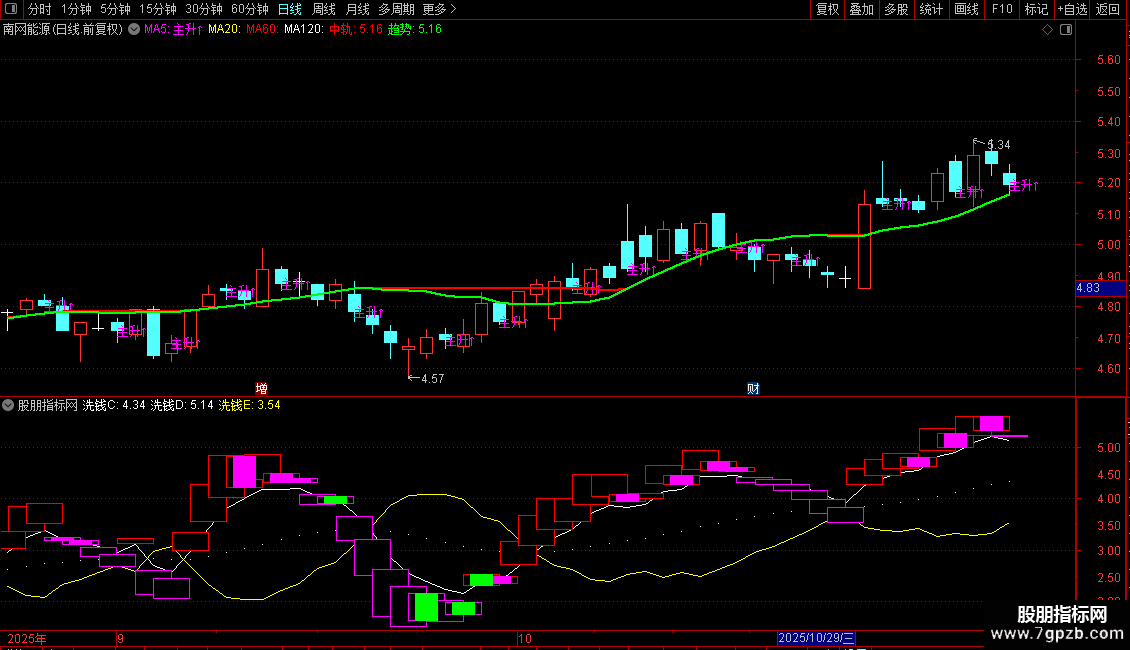This screenshot has width=1130, height=650.
Task: Select the 周线 weekly chart tab
Action: tap(324, 9)
